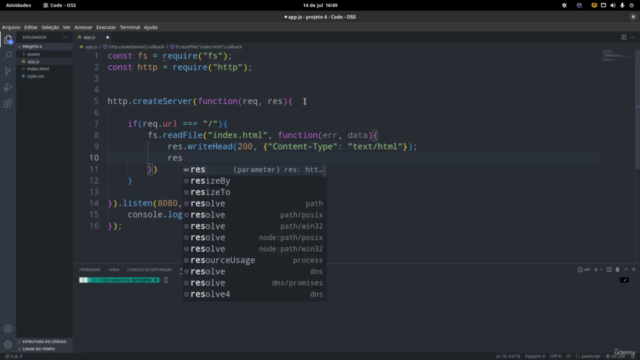The width and height of the screenshot is (640, 360).
Task: Click the unsaved dot on app.js tab
Action: pos(107,37)
